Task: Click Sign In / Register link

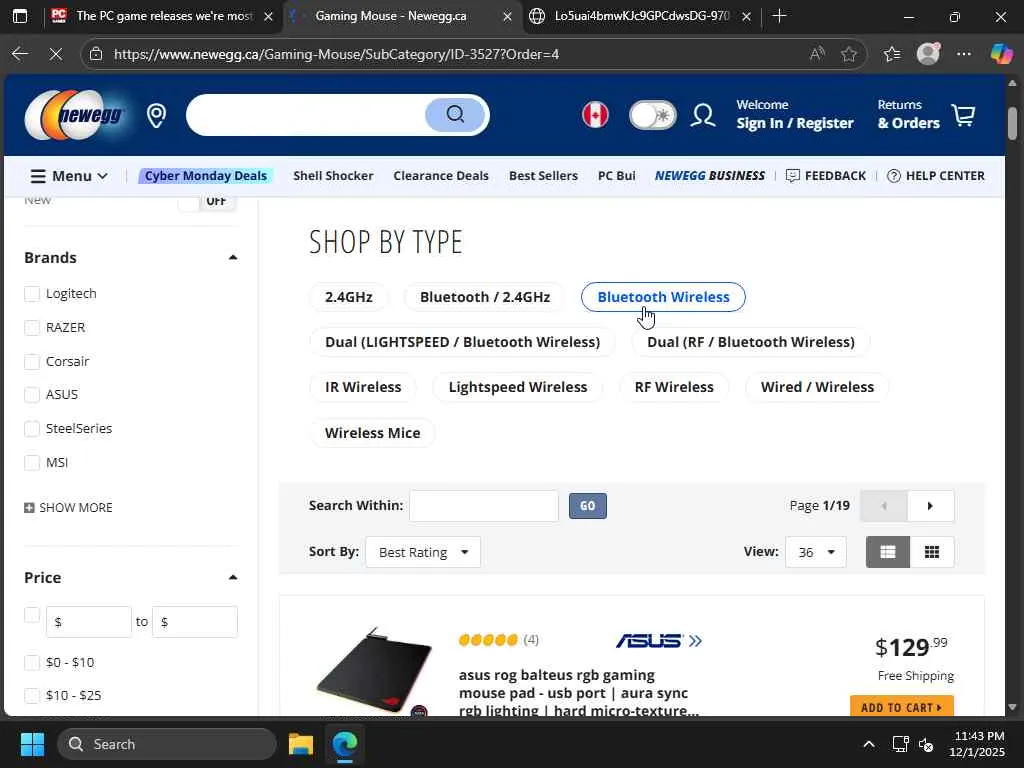Action: click(x=795, y=123)
